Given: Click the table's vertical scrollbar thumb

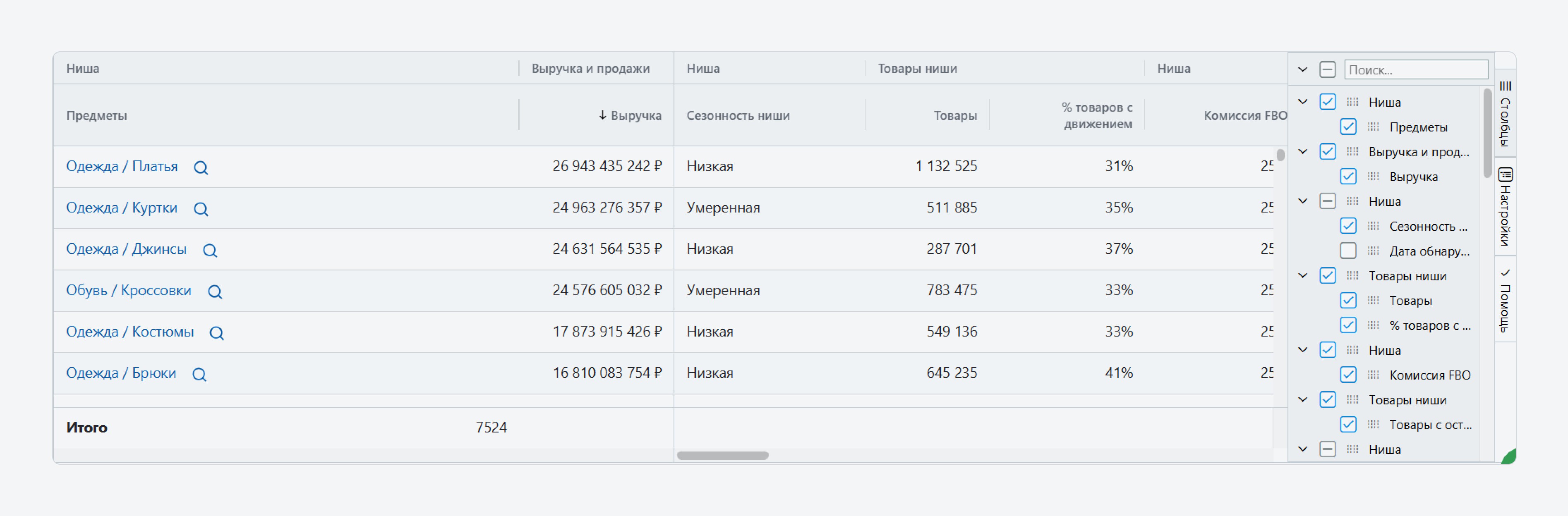Looking at the screenshot, I should pos(1281,155).
